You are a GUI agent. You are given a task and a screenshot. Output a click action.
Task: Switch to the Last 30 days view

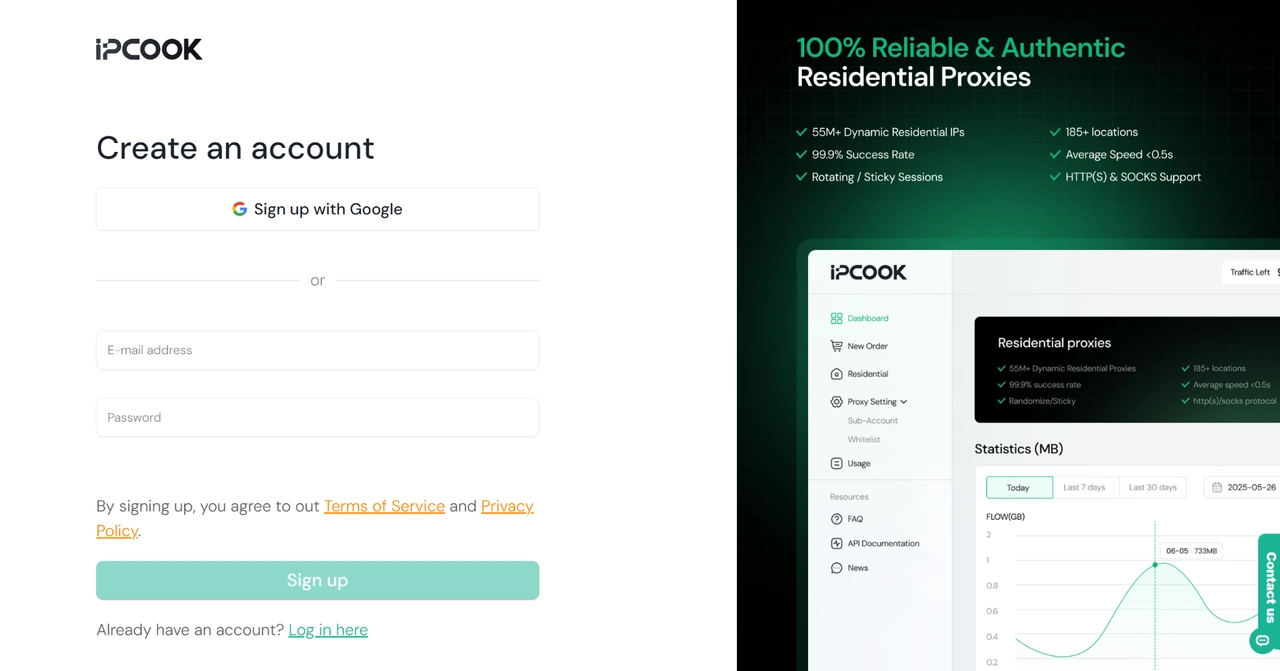click(x=1152, y=487)
